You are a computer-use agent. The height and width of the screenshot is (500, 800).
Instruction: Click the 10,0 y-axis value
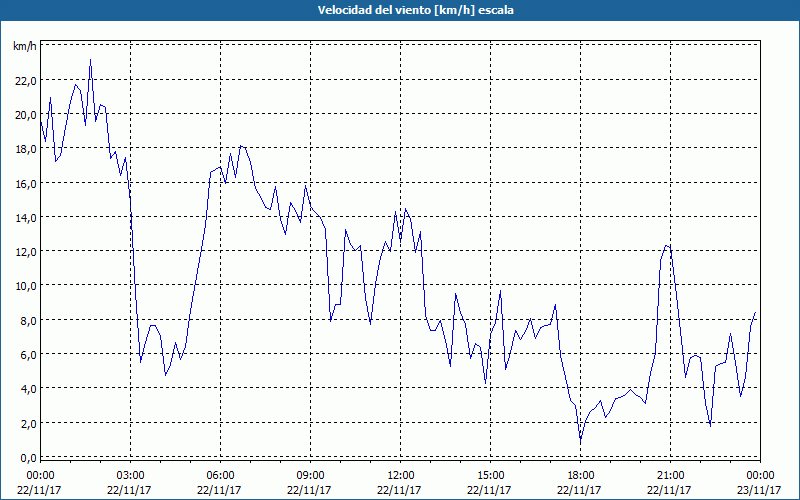click(26, 286)
